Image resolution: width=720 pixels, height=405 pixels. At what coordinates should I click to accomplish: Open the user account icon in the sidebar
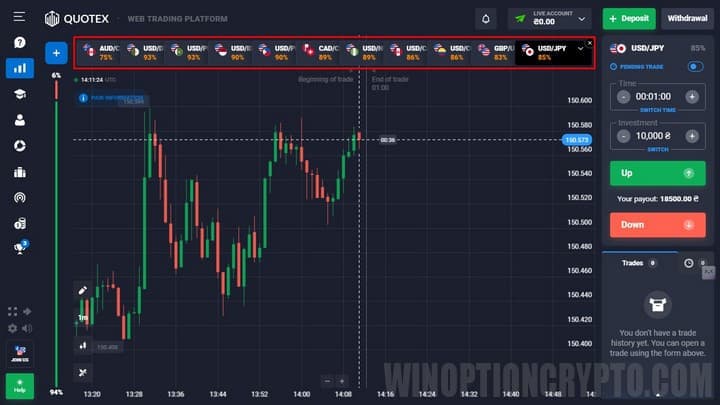19,120
